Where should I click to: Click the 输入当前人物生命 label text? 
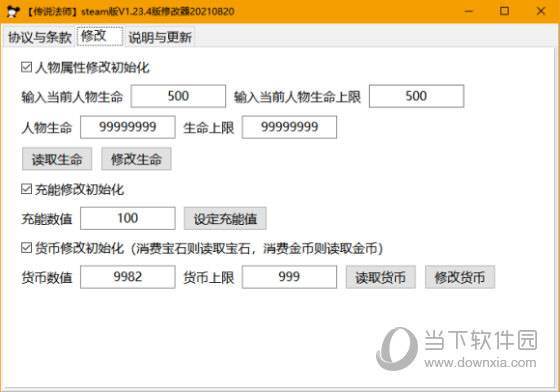tap(72, 97)
